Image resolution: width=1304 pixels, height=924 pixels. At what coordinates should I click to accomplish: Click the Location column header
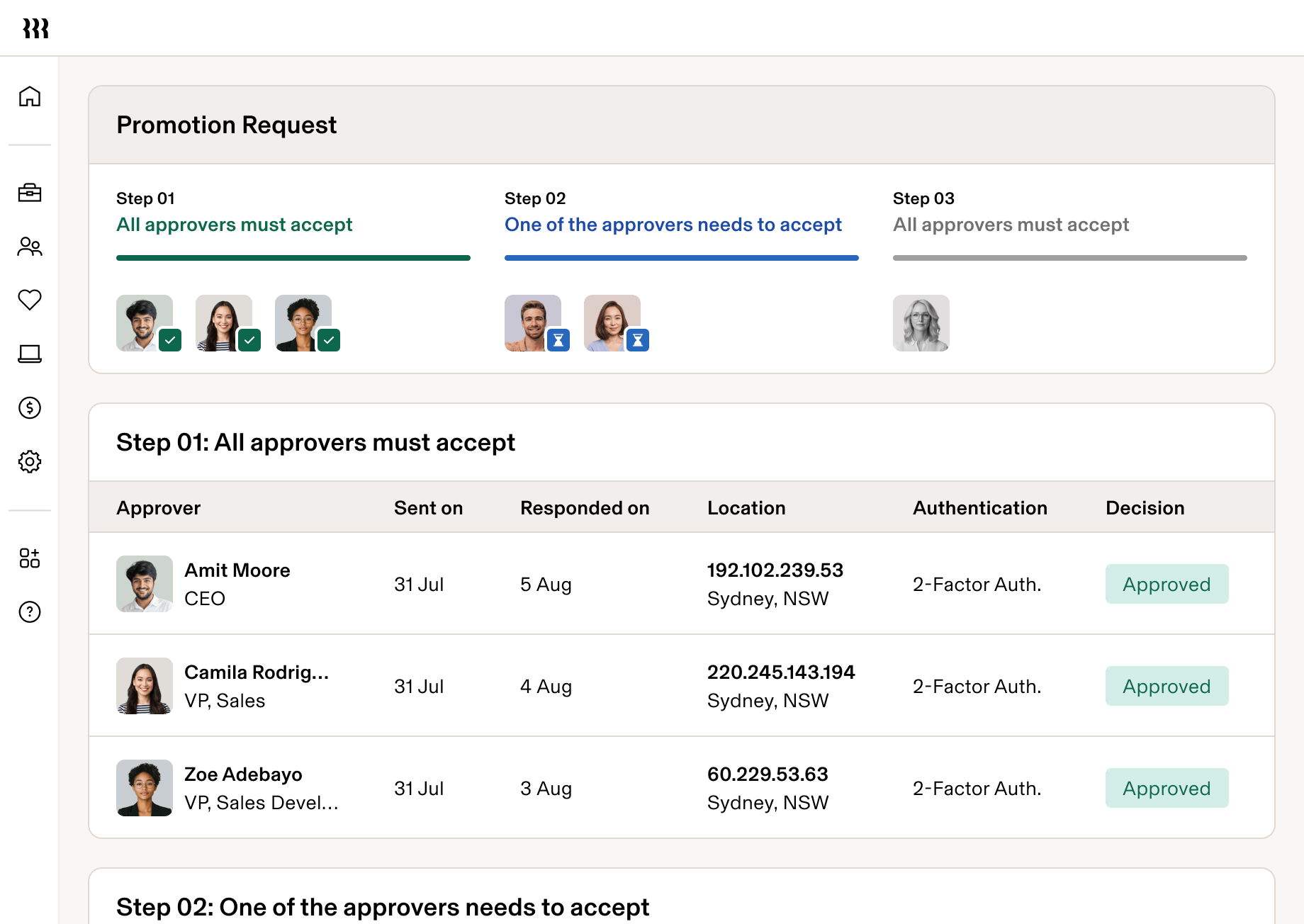pos(746,508)
